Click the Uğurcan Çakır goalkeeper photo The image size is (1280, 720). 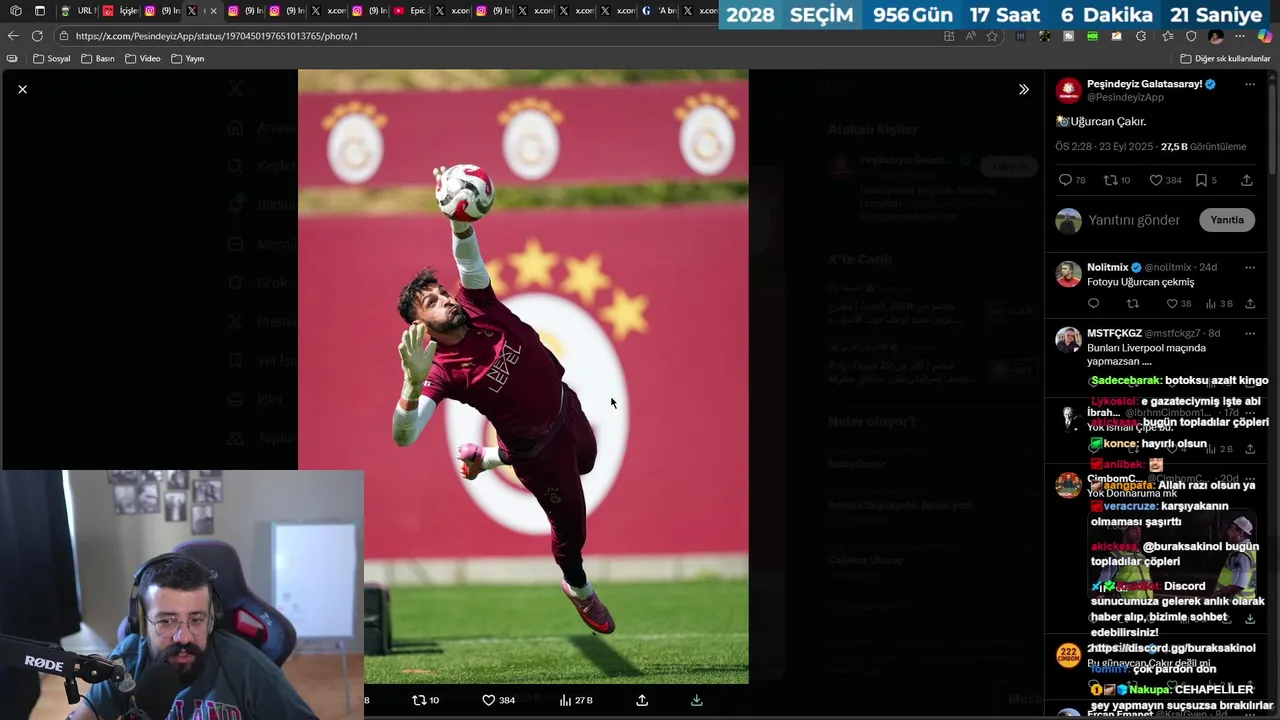(523, 376)
